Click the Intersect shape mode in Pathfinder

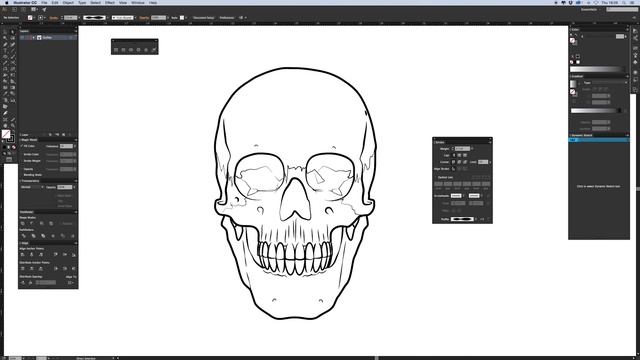pyautogui.click(x=42, y=223)
